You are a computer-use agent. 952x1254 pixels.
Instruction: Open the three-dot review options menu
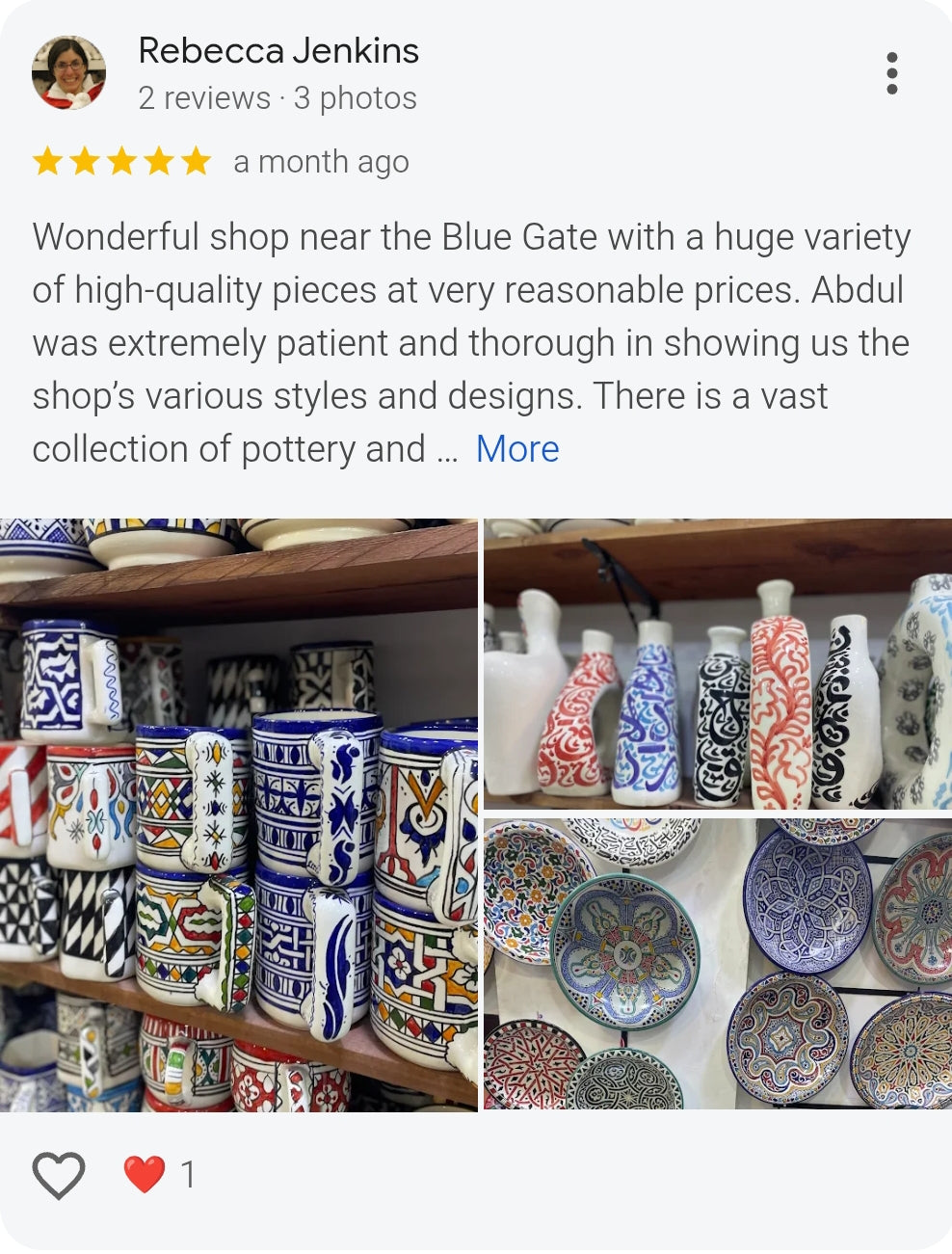click(891, 73)
